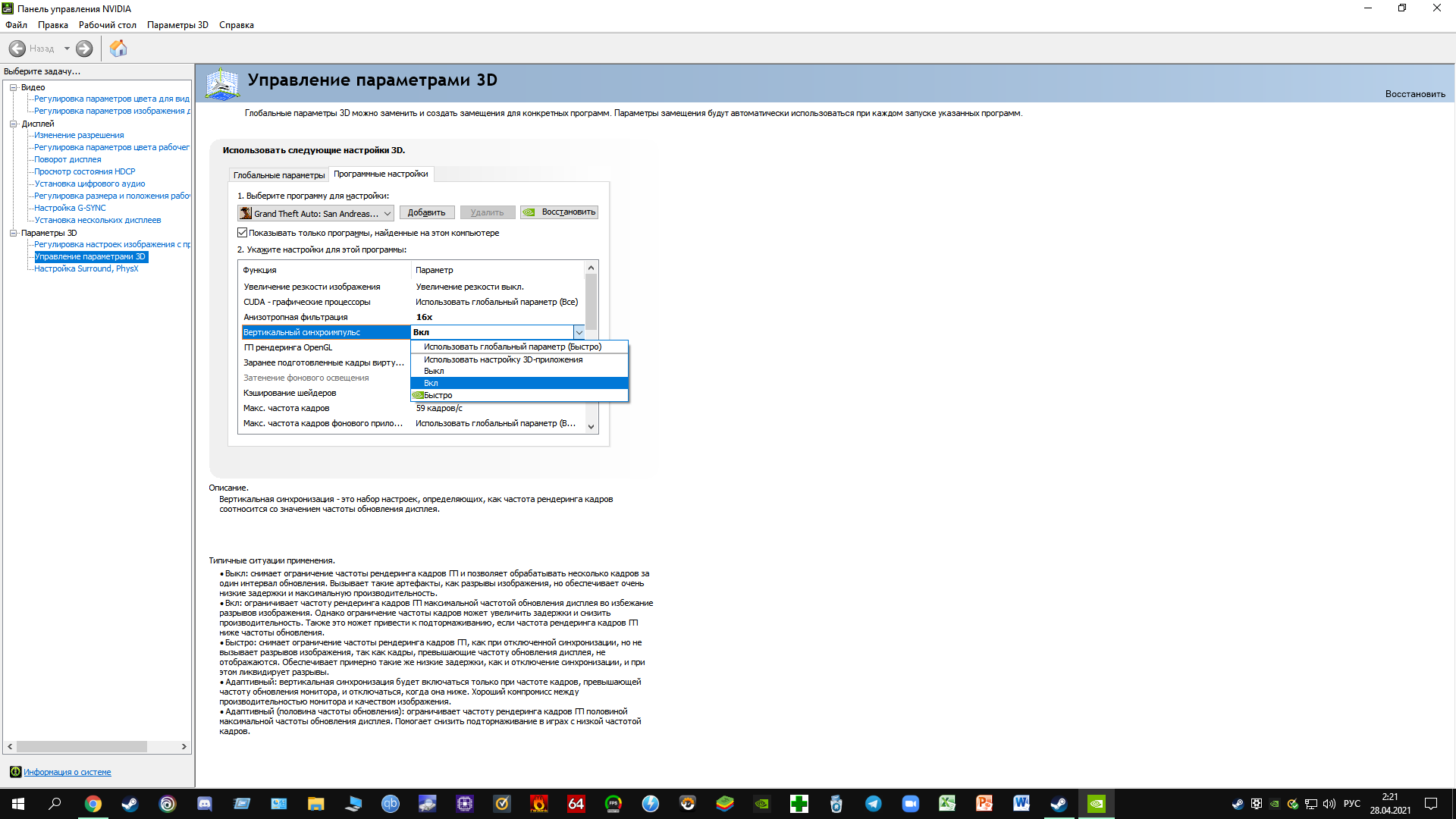Toggle show only programs found checkbox

click(243, 233)
